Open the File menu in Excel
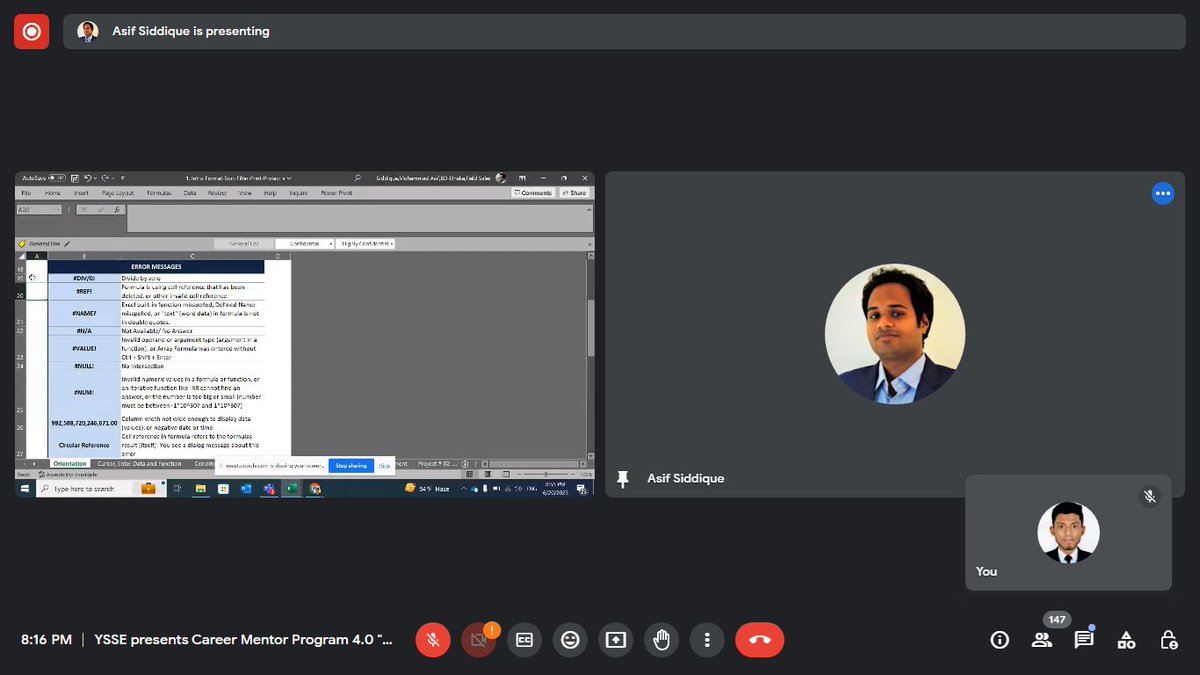Image resolution: width=1200 pixels, height=675 pixels. pos(26,192)
